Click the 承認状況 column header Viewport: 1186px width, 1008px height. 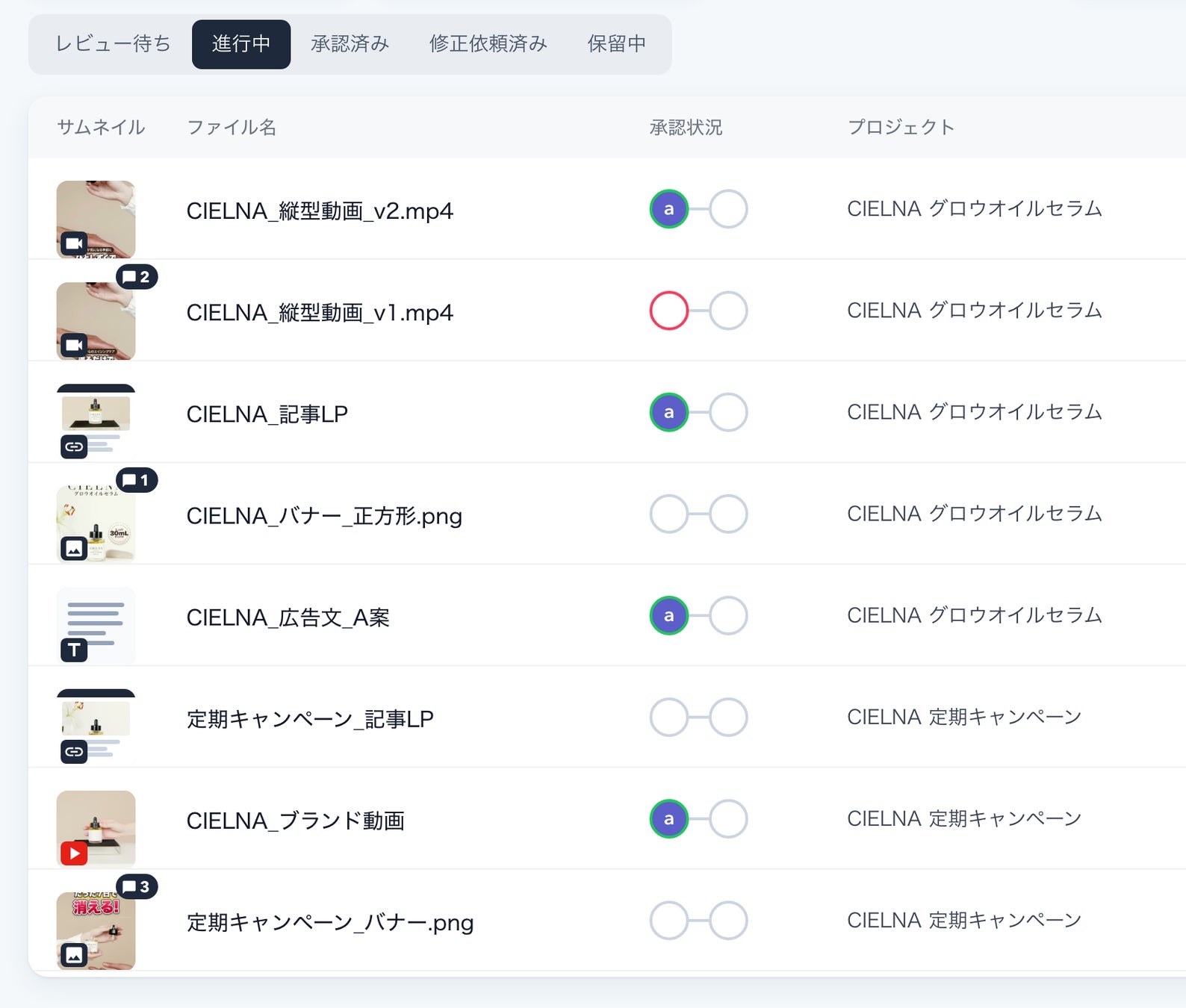pos(686,128)
